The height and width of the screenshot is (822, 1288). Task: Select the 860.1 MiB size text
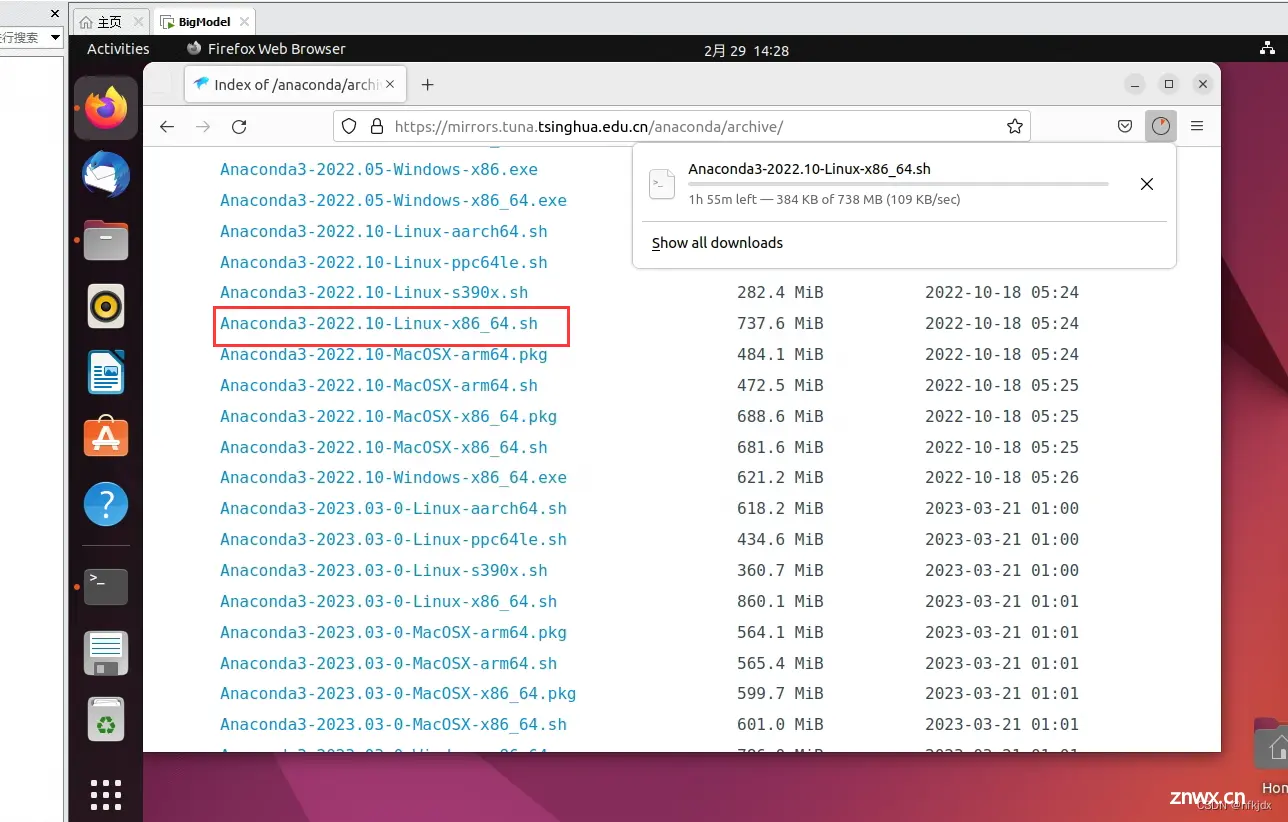pyautogui.click(x=780, y=602)
